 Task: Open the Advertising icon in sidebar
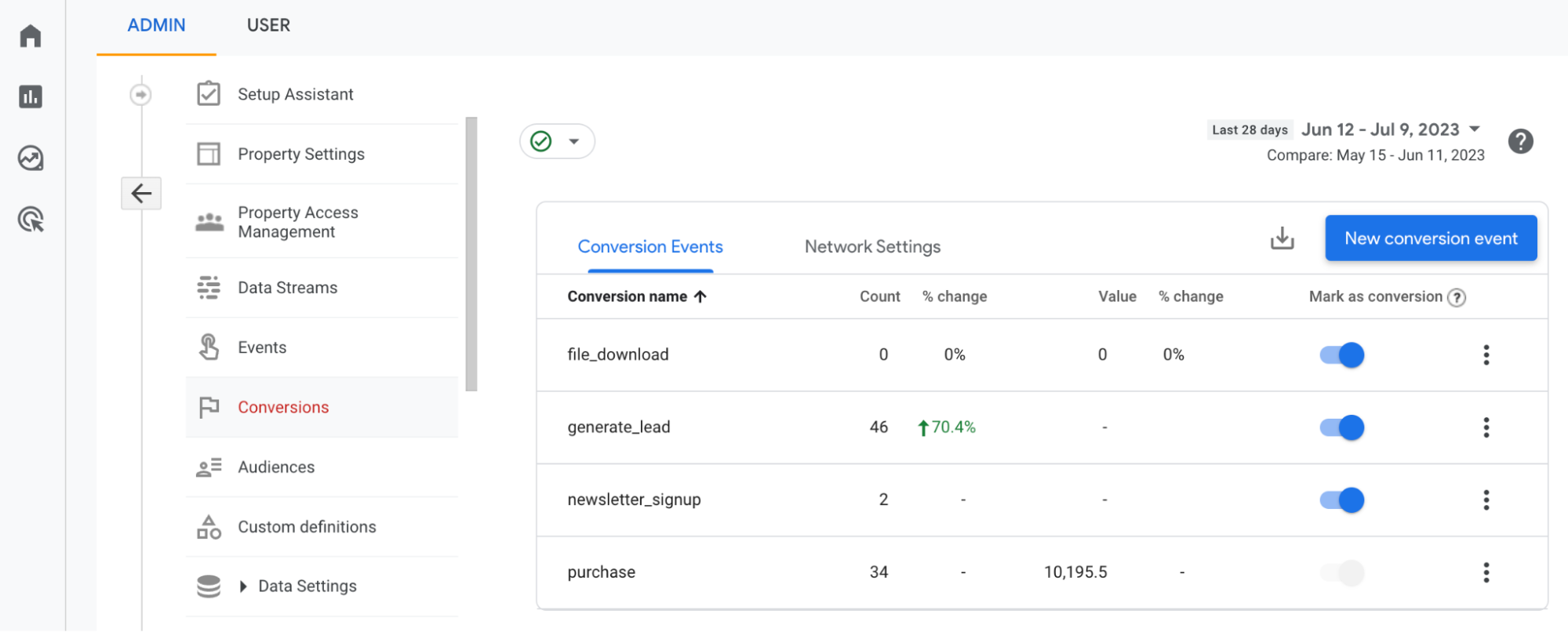pos(31,220)
